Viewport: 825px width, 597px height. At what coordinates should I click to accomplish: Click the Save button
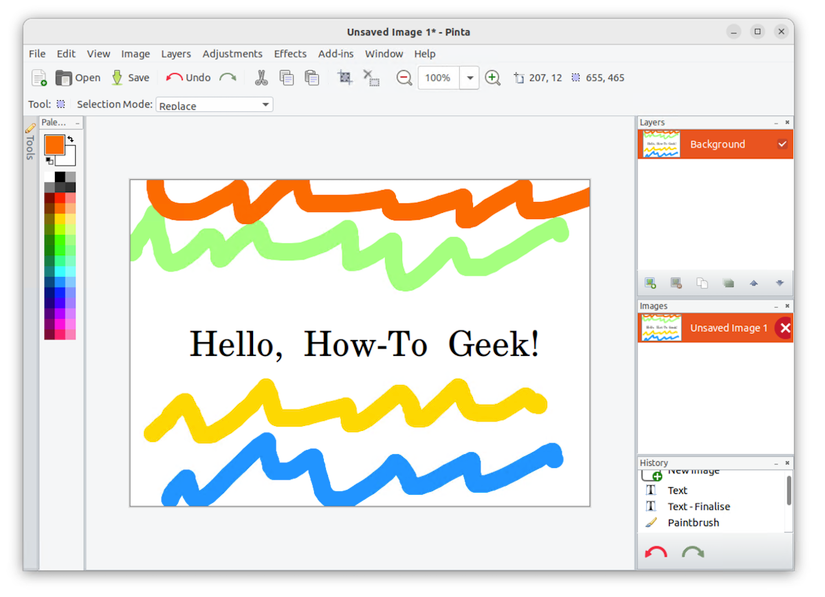[130, 78]
